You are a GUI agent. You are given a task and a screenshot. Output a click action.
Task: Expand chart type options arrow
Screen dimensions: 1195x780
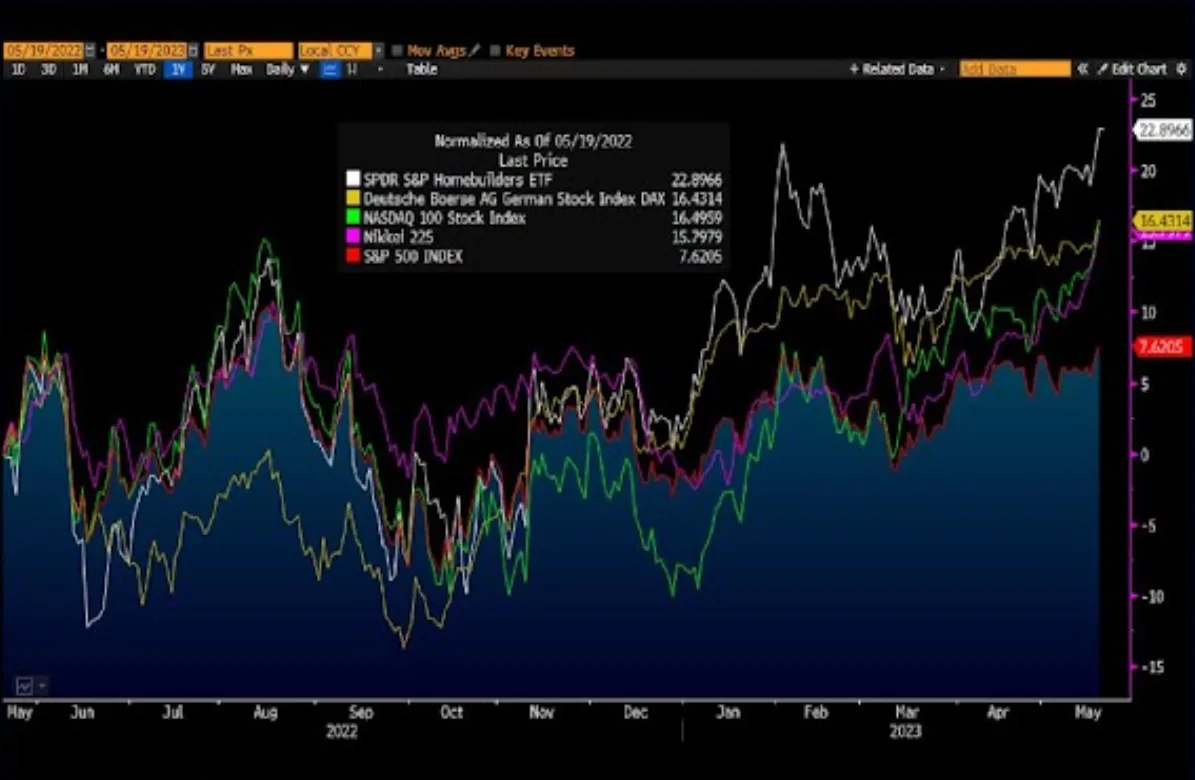380,69
